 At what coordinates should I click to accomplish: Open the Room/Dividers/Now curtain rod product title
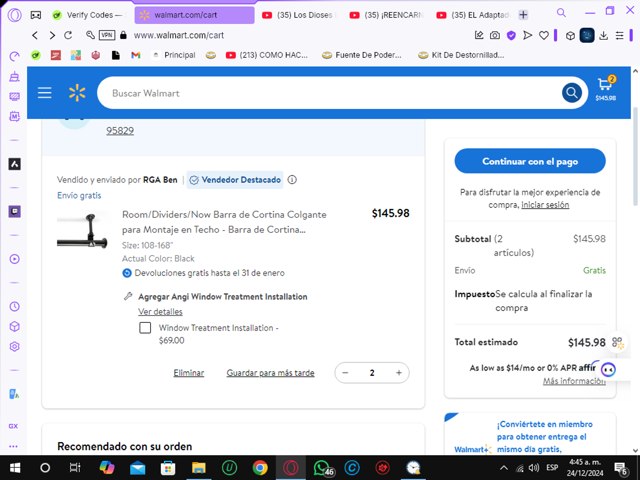tap(224, 222)
